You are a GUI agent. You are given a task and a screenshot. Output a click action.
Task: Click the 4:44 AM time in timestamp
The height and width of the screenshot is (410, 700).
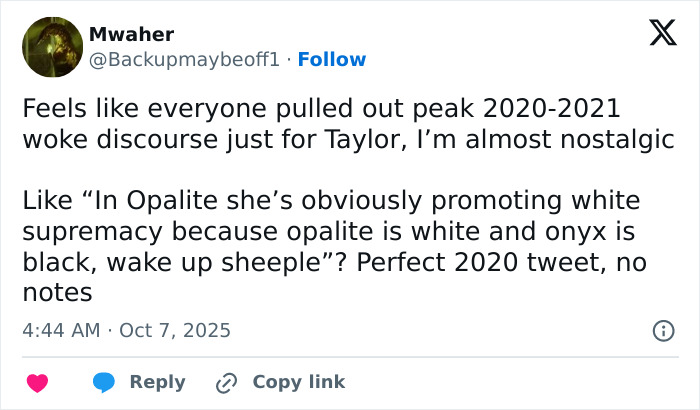[61, 329]
